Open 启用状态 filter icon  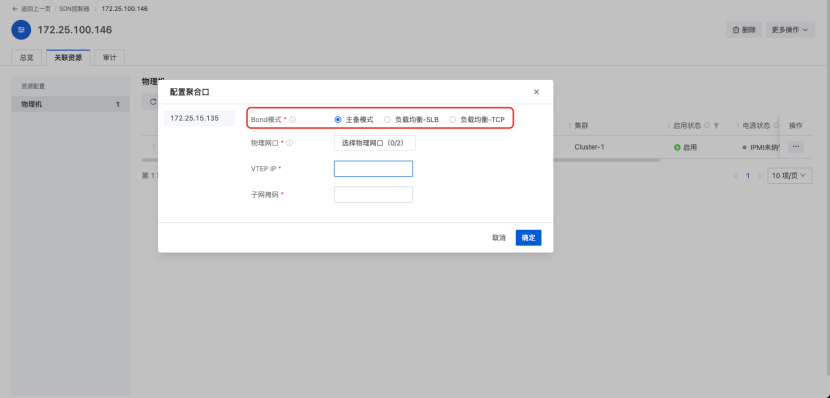click(716, 126)
